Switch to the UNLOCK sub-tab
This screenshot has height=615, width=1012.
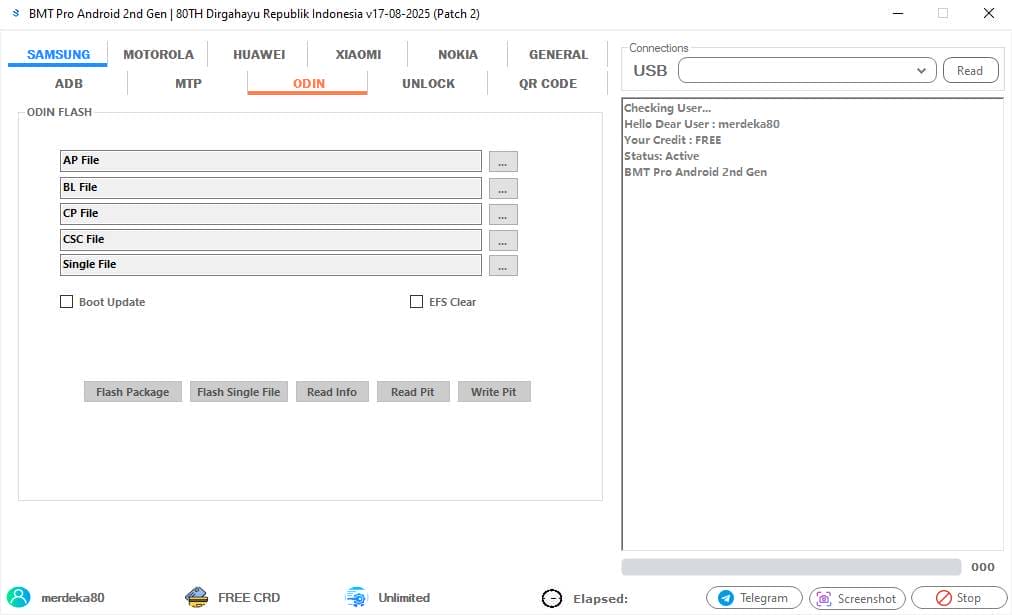coord(428,83)
